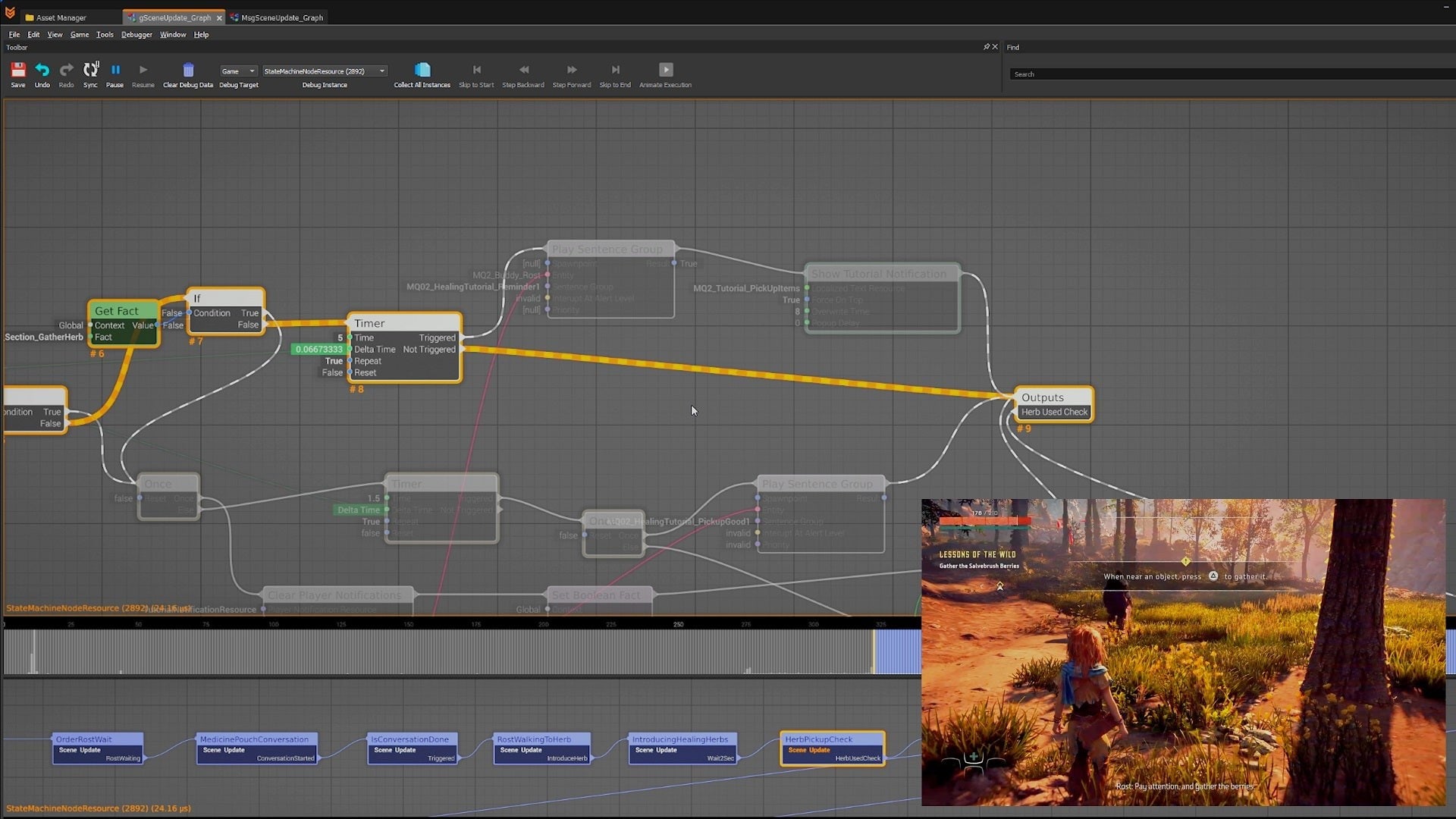Image resolution: width=1456 pixels, height=819 pixels.
Task: Click the Undo arrow icon
Action: coord(42,71)
